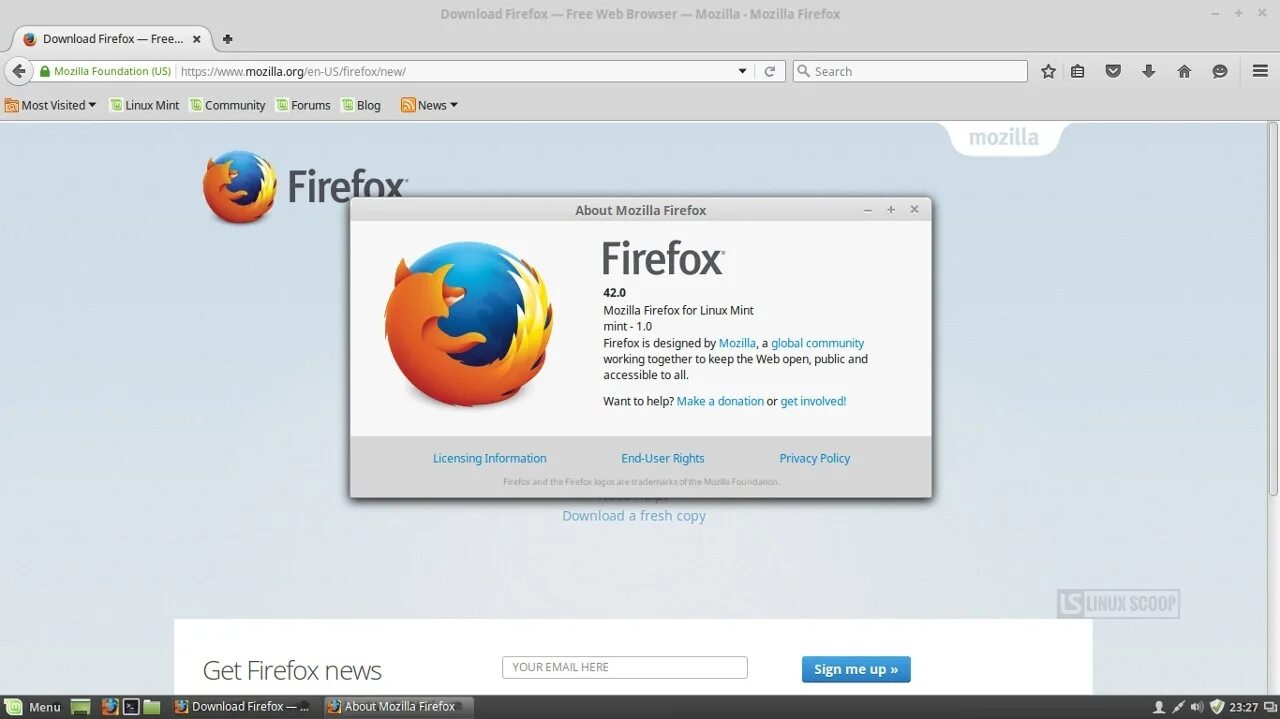Open a new tab with plus button
Screen dimensions: 1280x719
coord(227,39)
